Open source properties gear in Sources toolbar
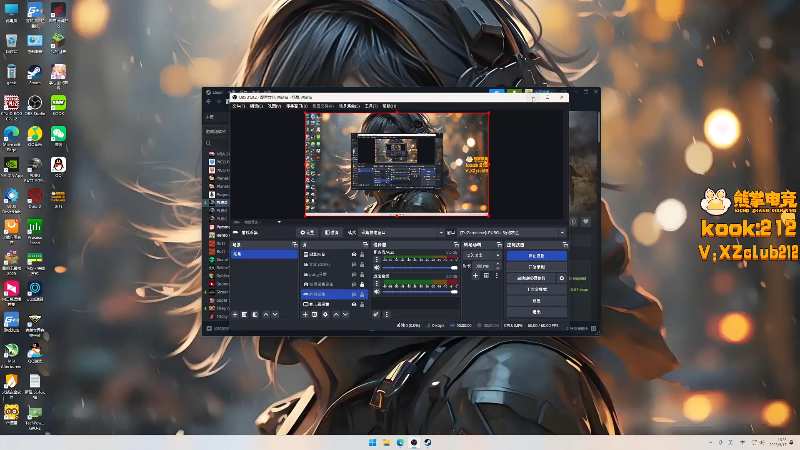Image resolution: width=800 pixels, height=450 pixels. point(325,314)
